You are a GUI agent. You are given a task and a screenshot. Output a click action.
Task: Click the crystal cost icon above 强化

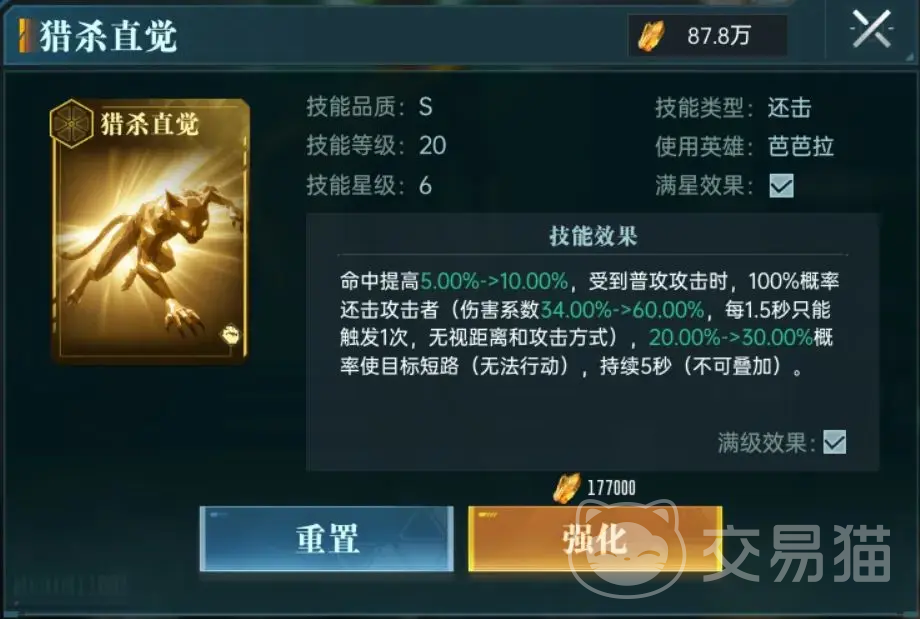567,488
